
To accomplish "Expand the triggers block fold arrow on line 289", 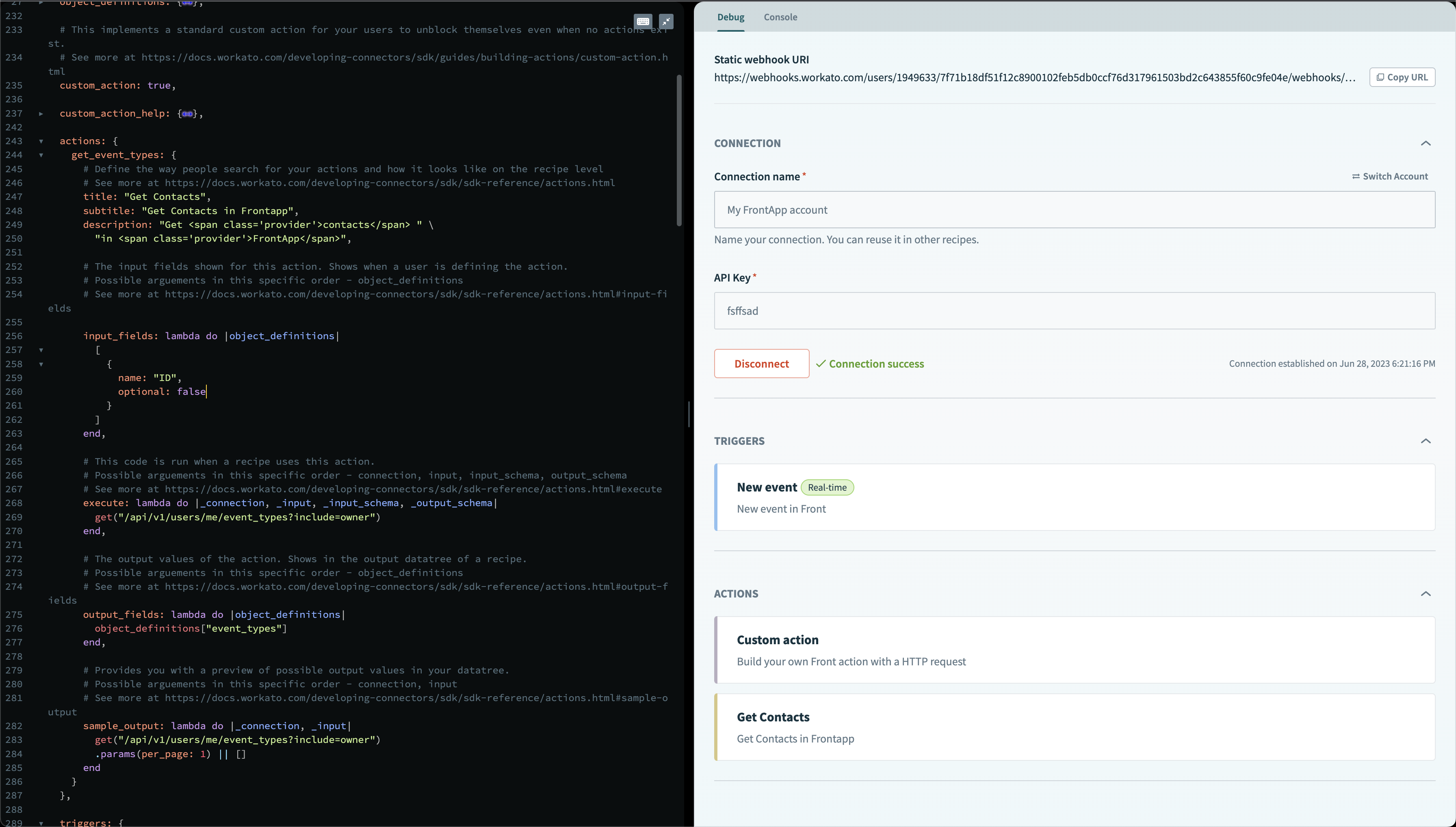I will pyautogui.click(x=41, y=823).
